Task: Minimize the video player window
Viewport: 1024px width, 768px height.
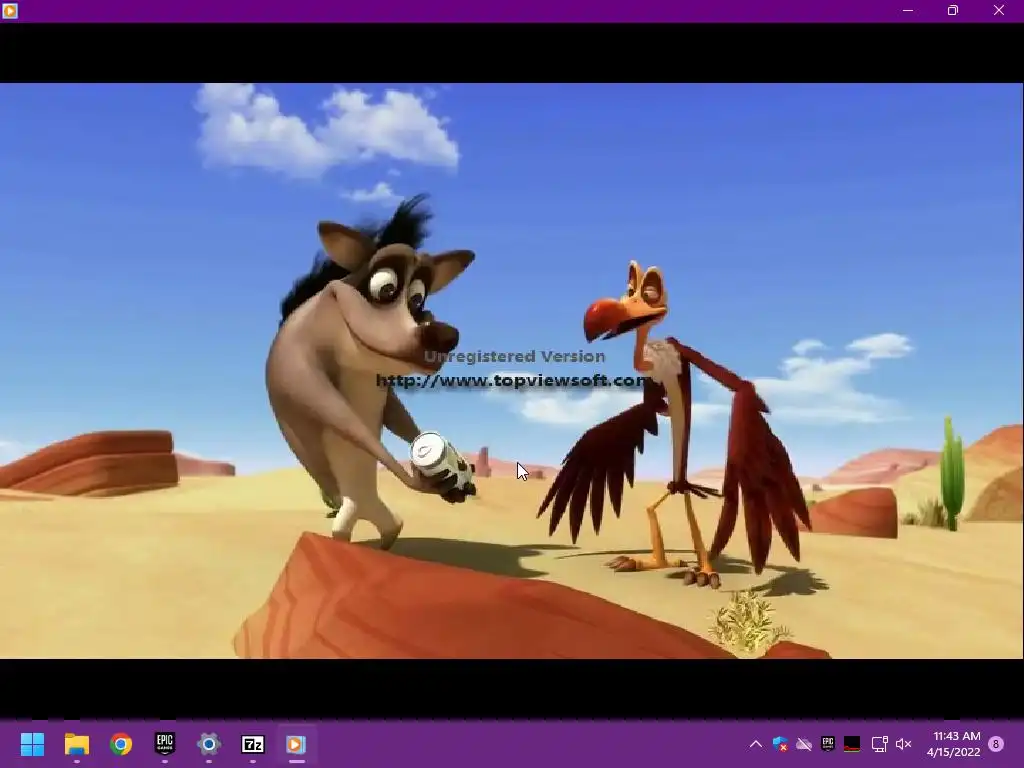Action: (x=908, y=10)
